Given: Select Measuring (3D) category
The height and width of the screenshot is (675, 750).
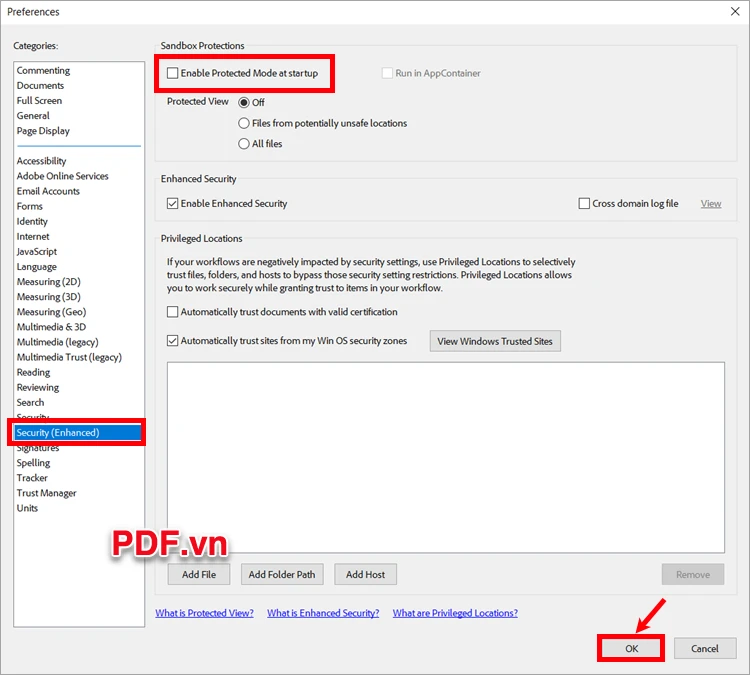Looking at the screenshot, I should pyautogui.click(x=48, y=297).
